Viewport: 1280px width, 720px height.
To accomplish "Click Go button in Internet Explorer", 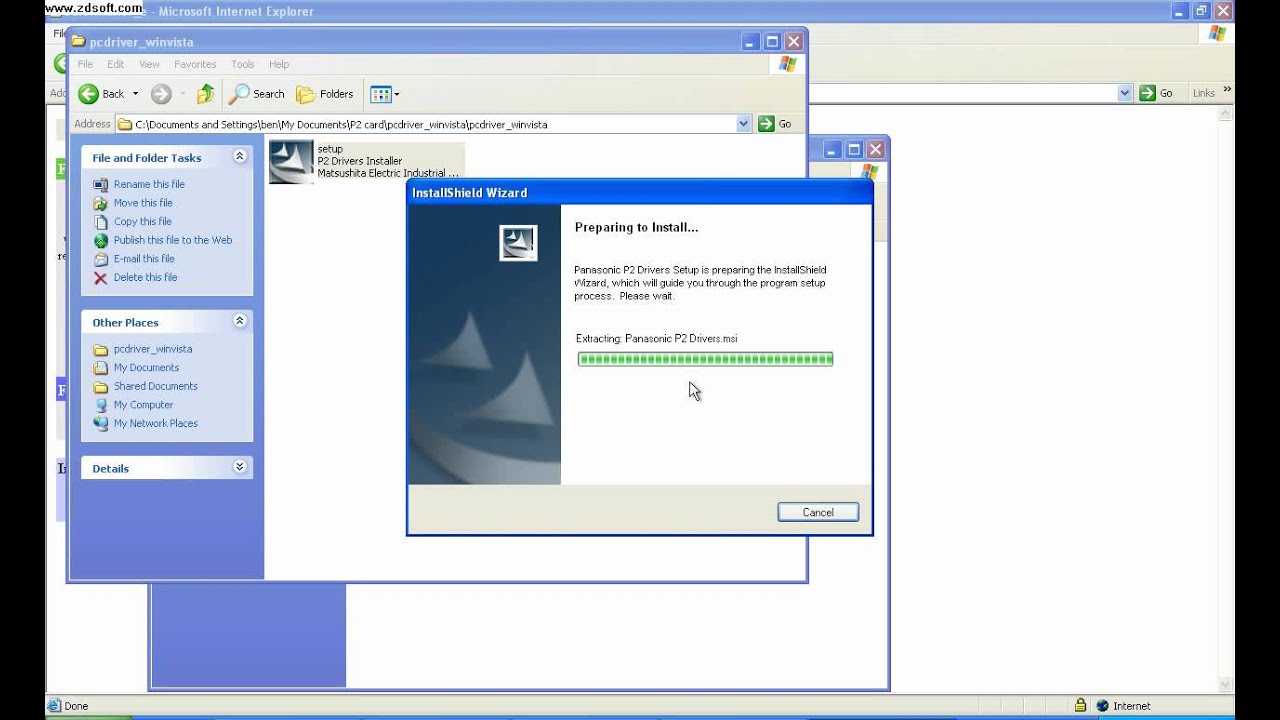I will (1155, 93).
